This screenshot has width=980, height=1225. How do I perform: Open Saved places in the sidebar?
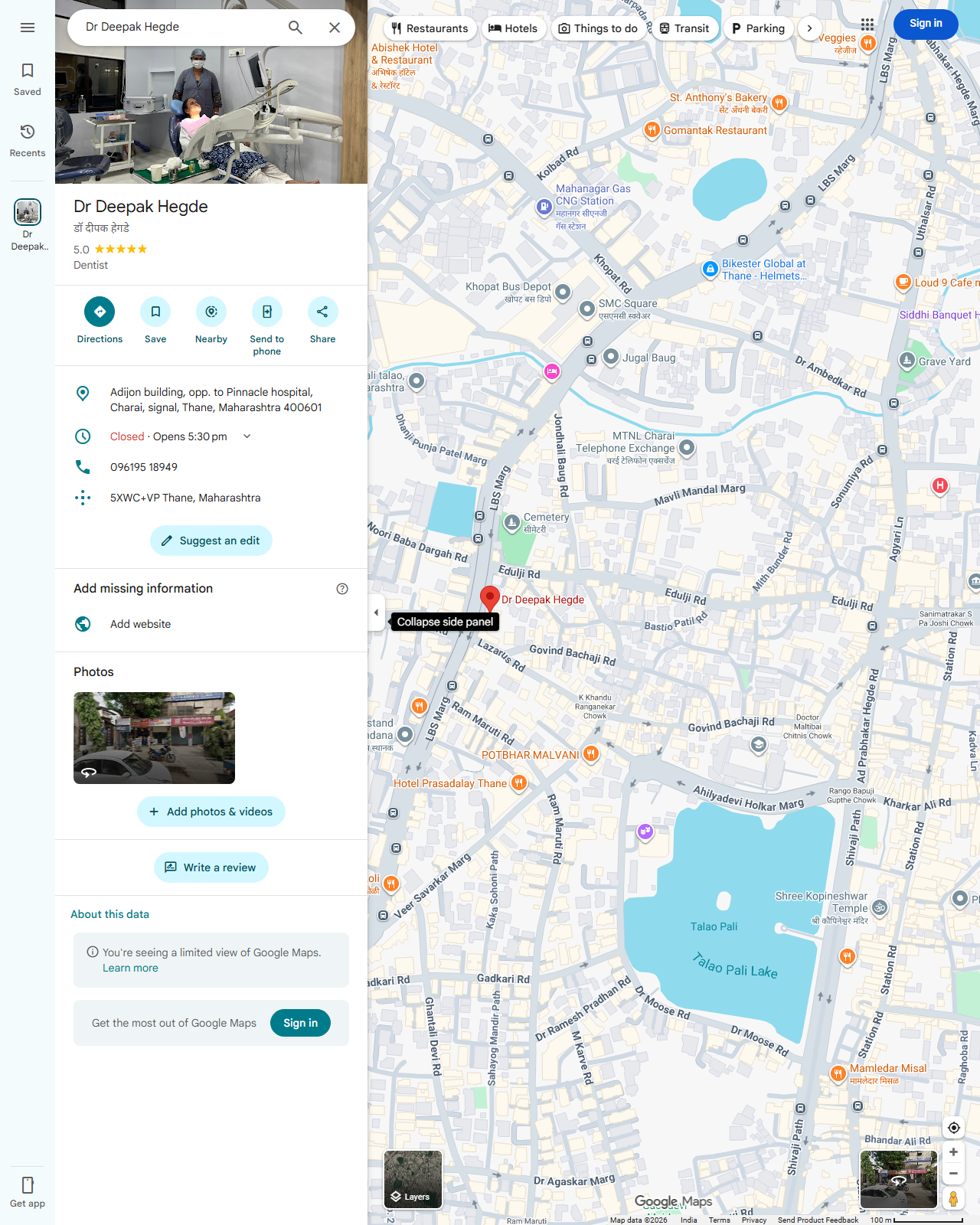click(28, 79)
